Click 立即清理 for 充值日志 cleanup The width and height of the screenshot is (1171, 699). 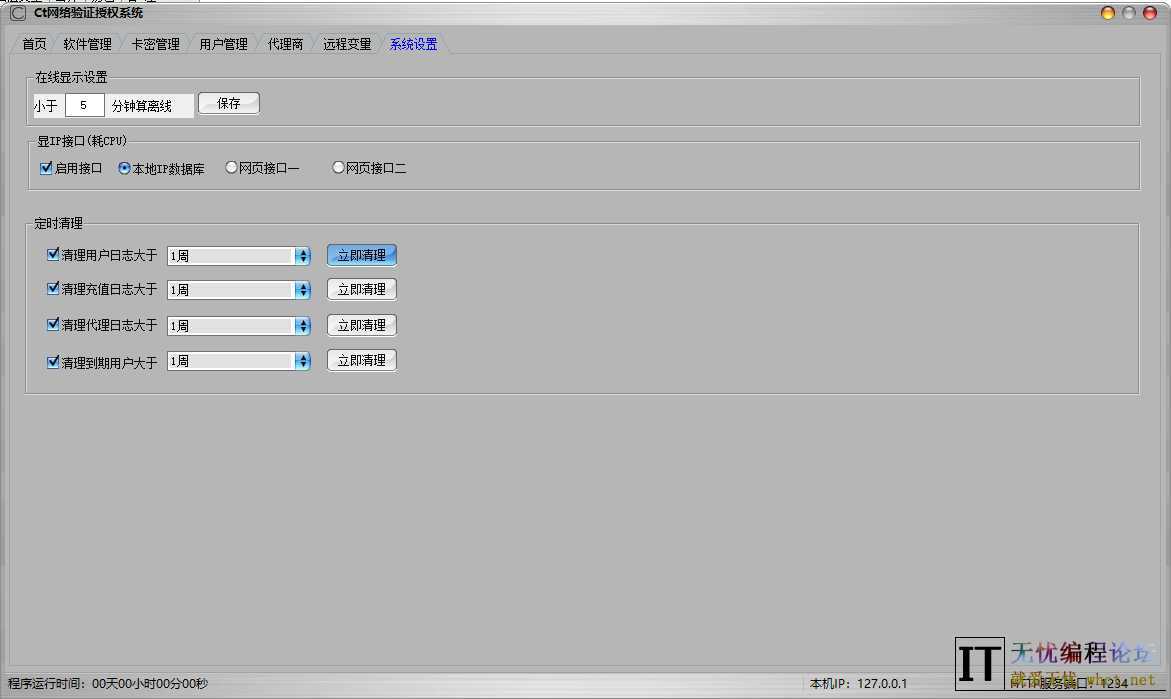[361, 289]
